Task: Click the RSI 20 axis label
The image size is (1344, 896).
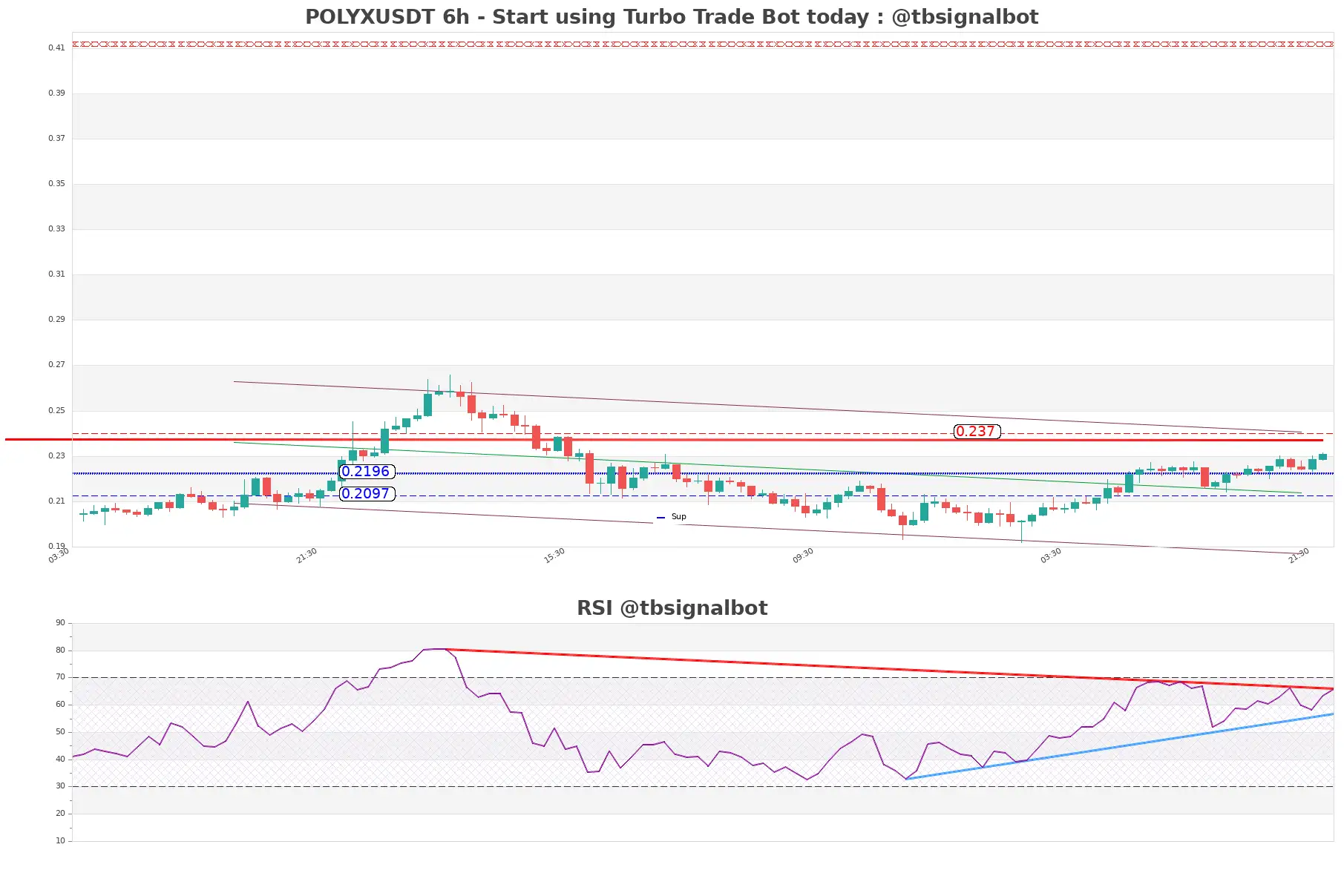Action: coord(60,813)
